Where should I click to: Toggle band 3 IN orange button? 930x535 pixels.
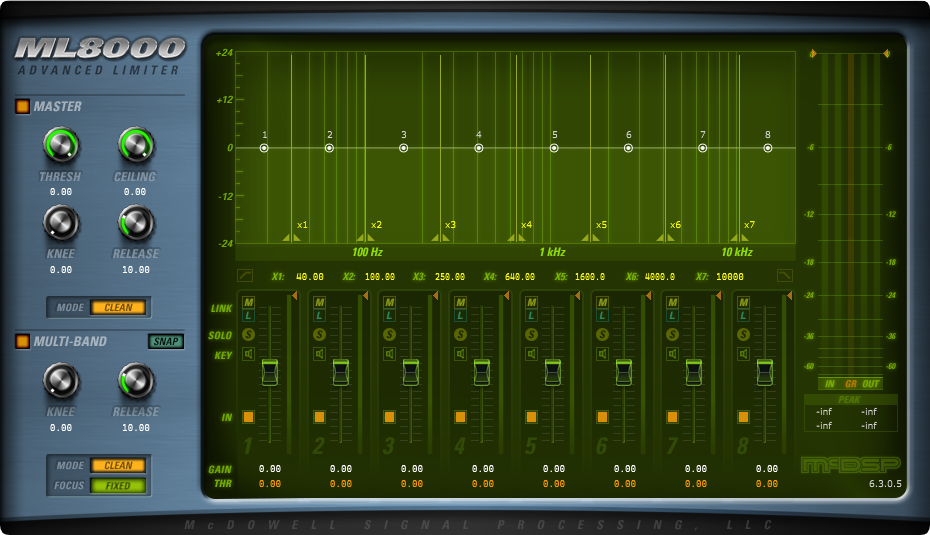tap(389, 417)
